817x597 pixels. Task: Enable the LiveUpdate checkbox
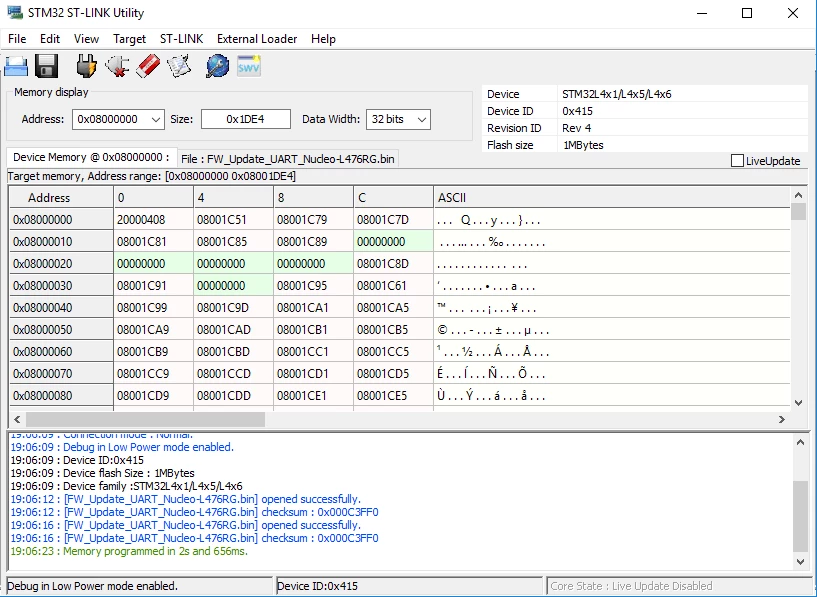pos(737,161)
